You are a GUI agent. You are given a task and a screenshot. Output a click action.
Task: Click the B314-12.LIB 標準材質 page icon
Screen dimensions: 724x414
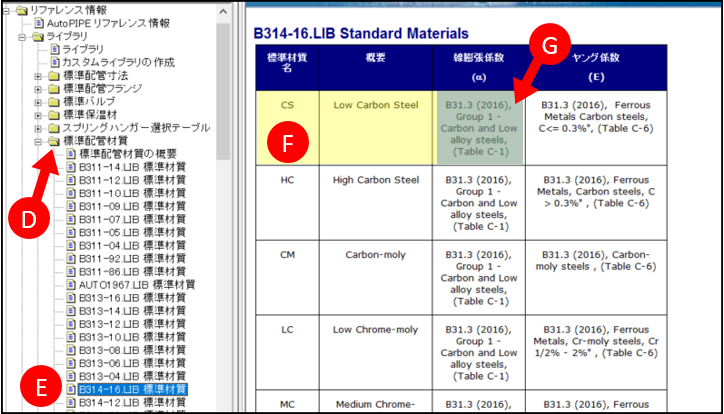tap(71, 402)
